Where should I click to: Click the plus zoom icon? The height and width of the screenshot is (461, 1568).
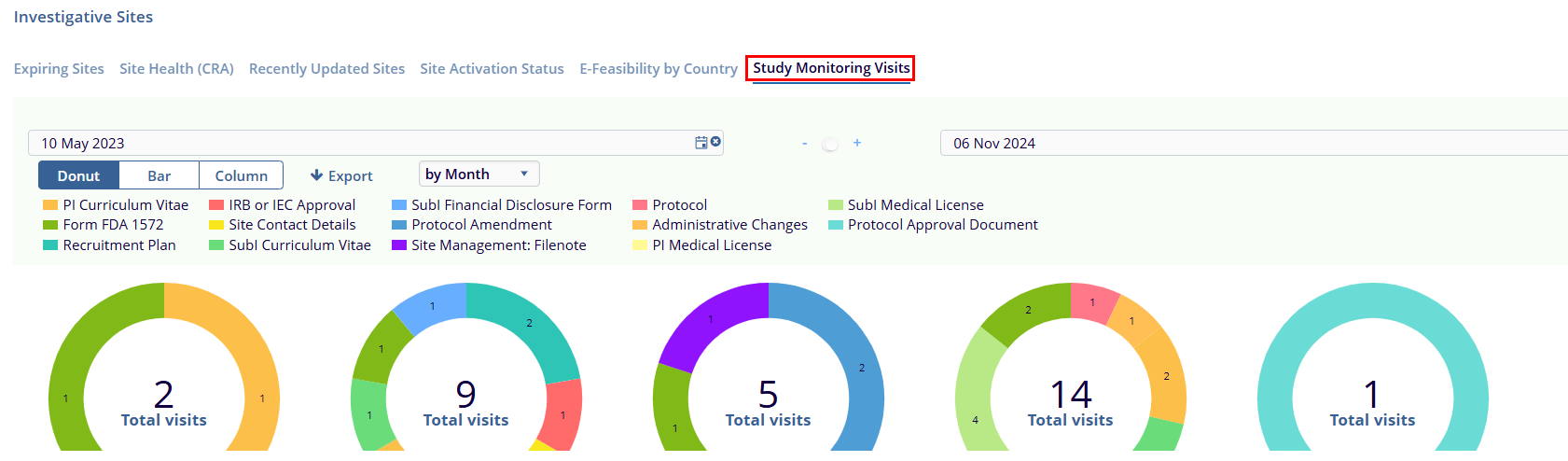[856, 143]
